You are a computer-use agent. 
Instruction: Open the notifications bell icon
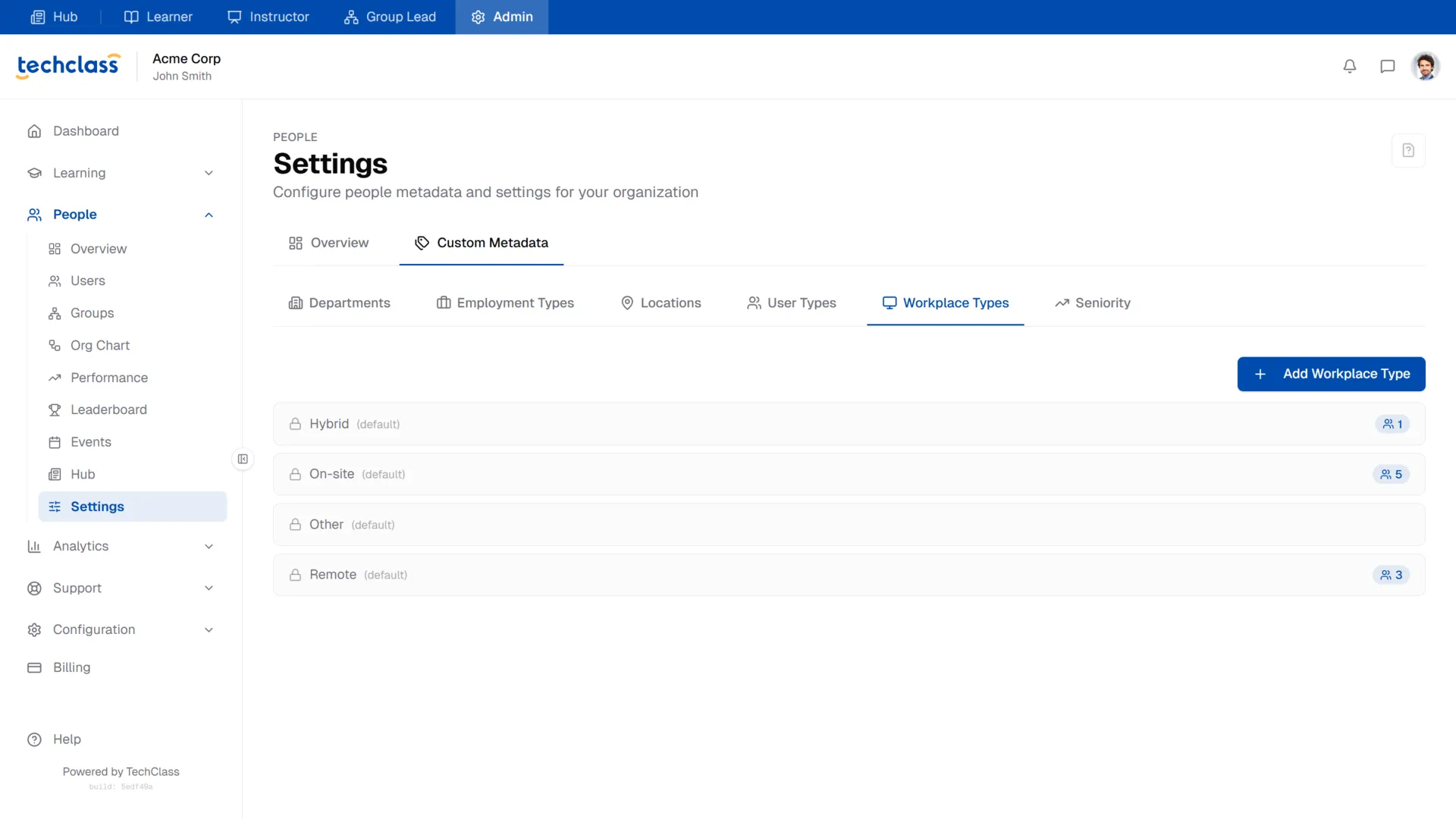[1350, 67]
